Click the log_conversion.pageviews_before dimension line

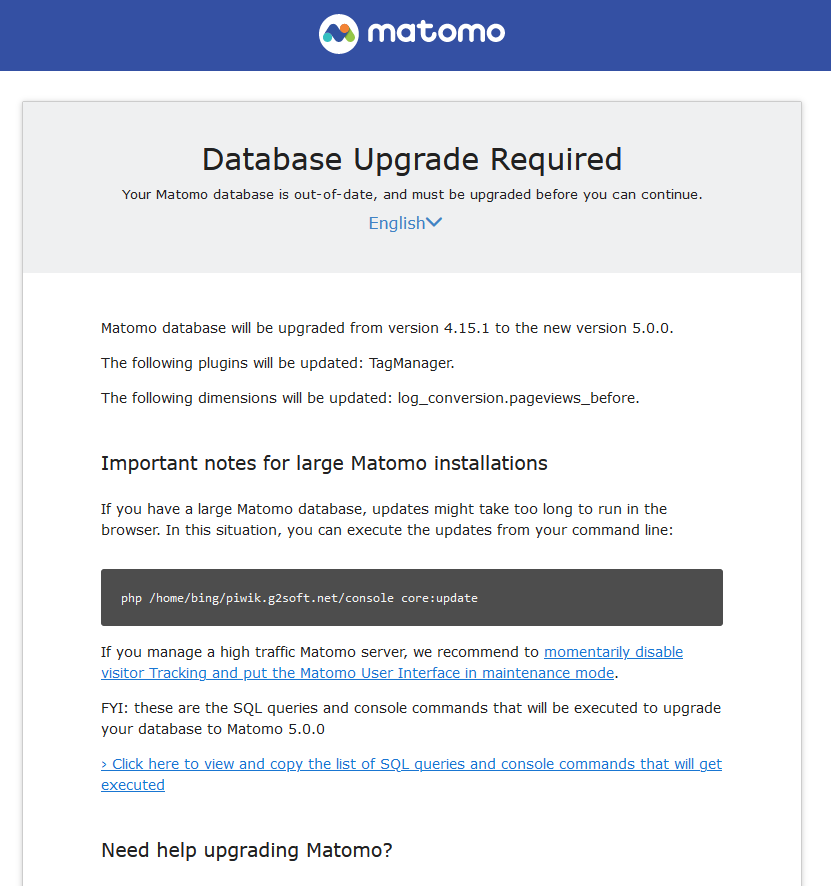click(x=370, y=398)
